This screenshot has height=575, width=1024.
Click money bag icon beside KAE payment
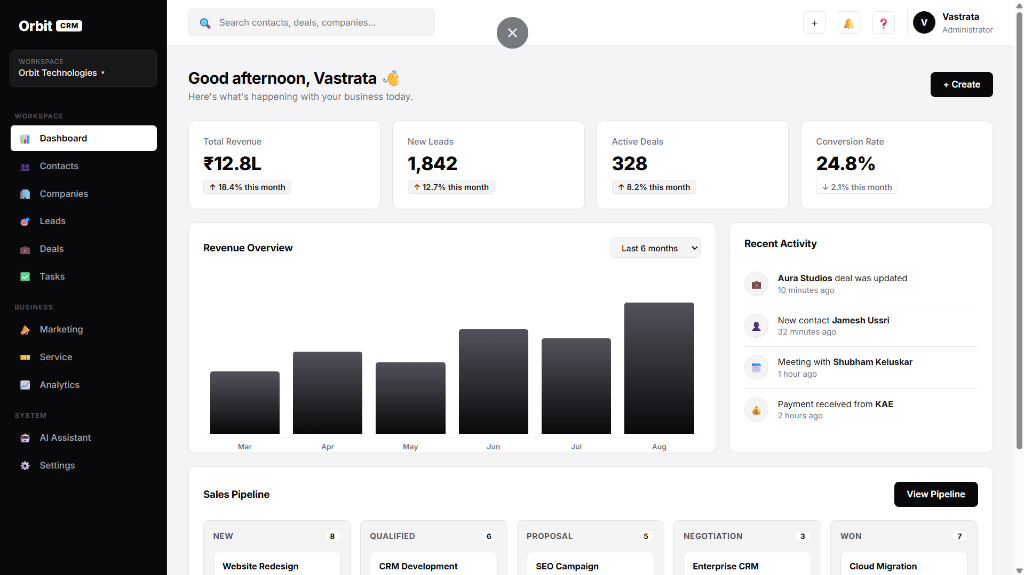point(756,410)
